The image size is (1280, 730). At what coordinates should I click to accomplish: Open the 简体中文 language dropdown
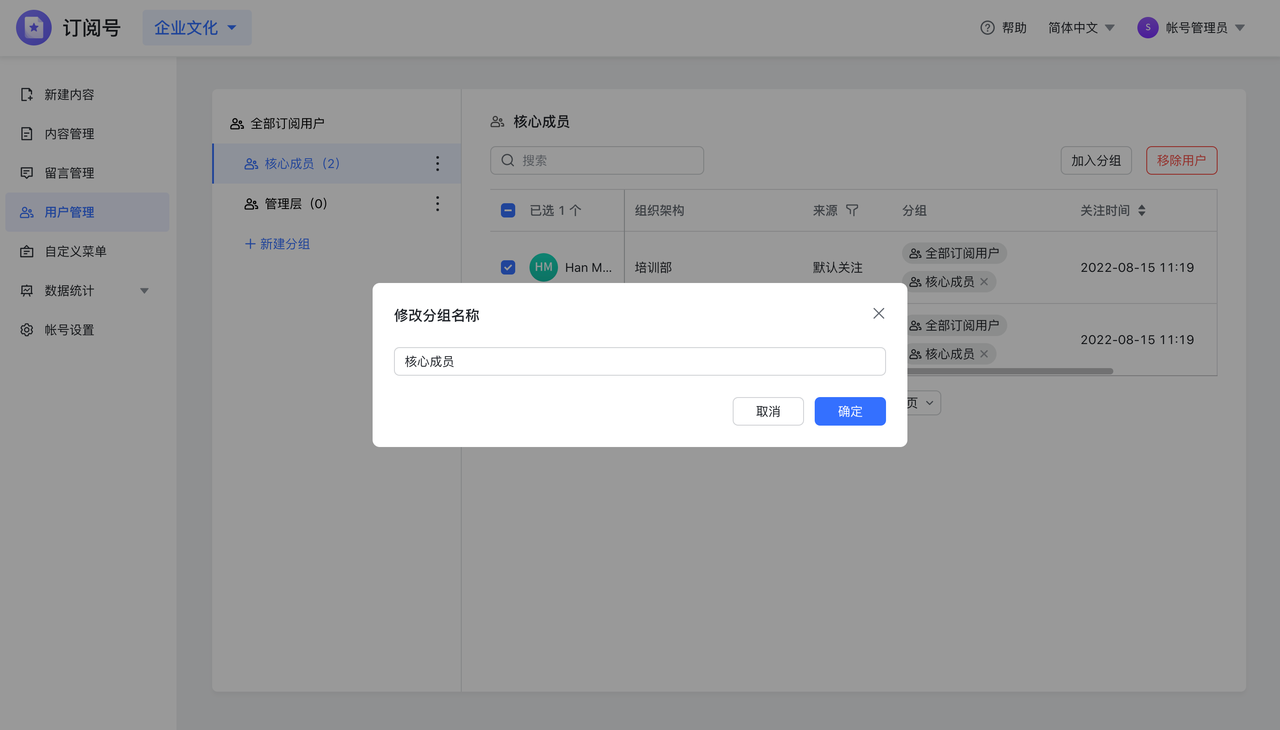[x=1081, y=28]
